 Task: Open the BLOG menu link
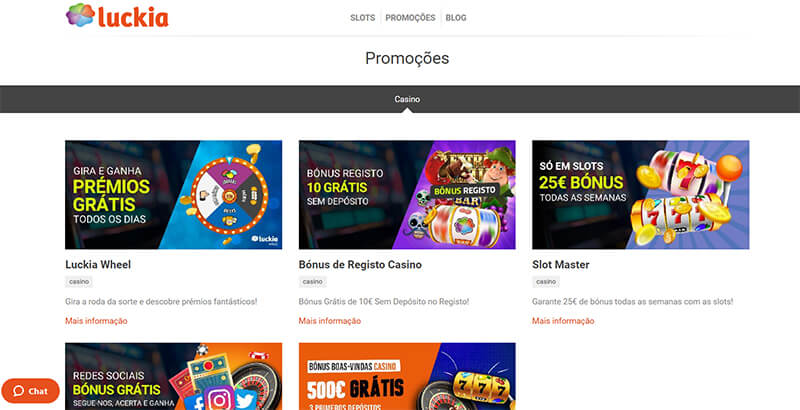click(x=456, y=18)
